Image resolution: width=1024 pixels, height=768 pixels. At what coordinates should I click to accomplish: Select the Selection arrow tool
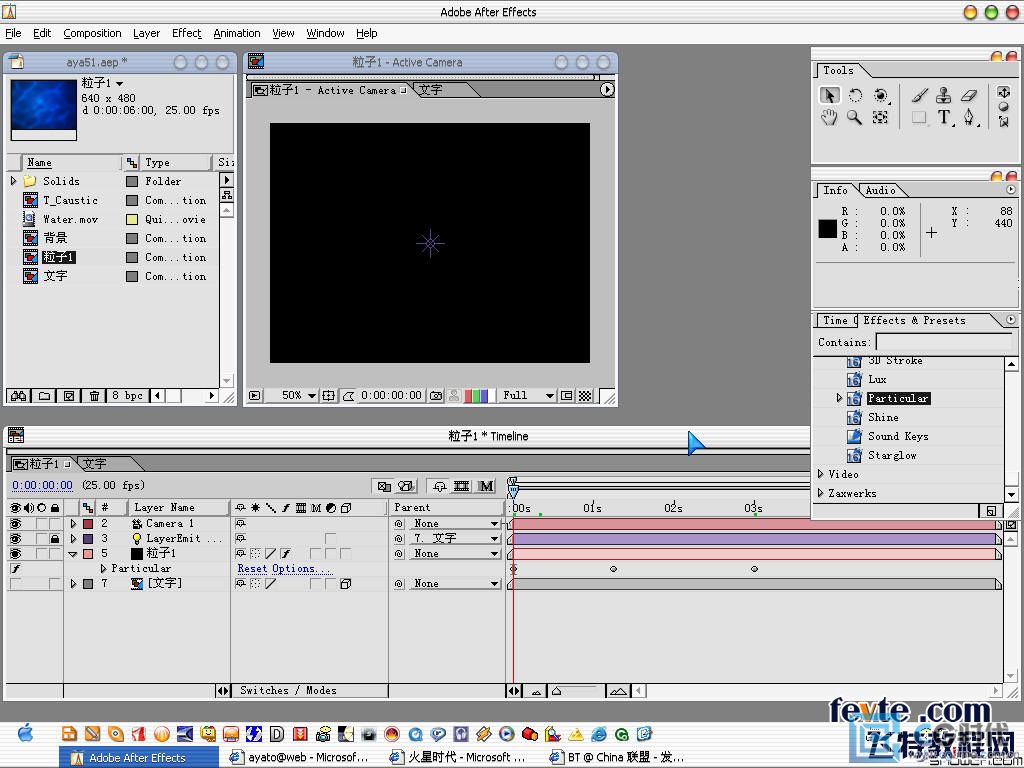point(829,95)
